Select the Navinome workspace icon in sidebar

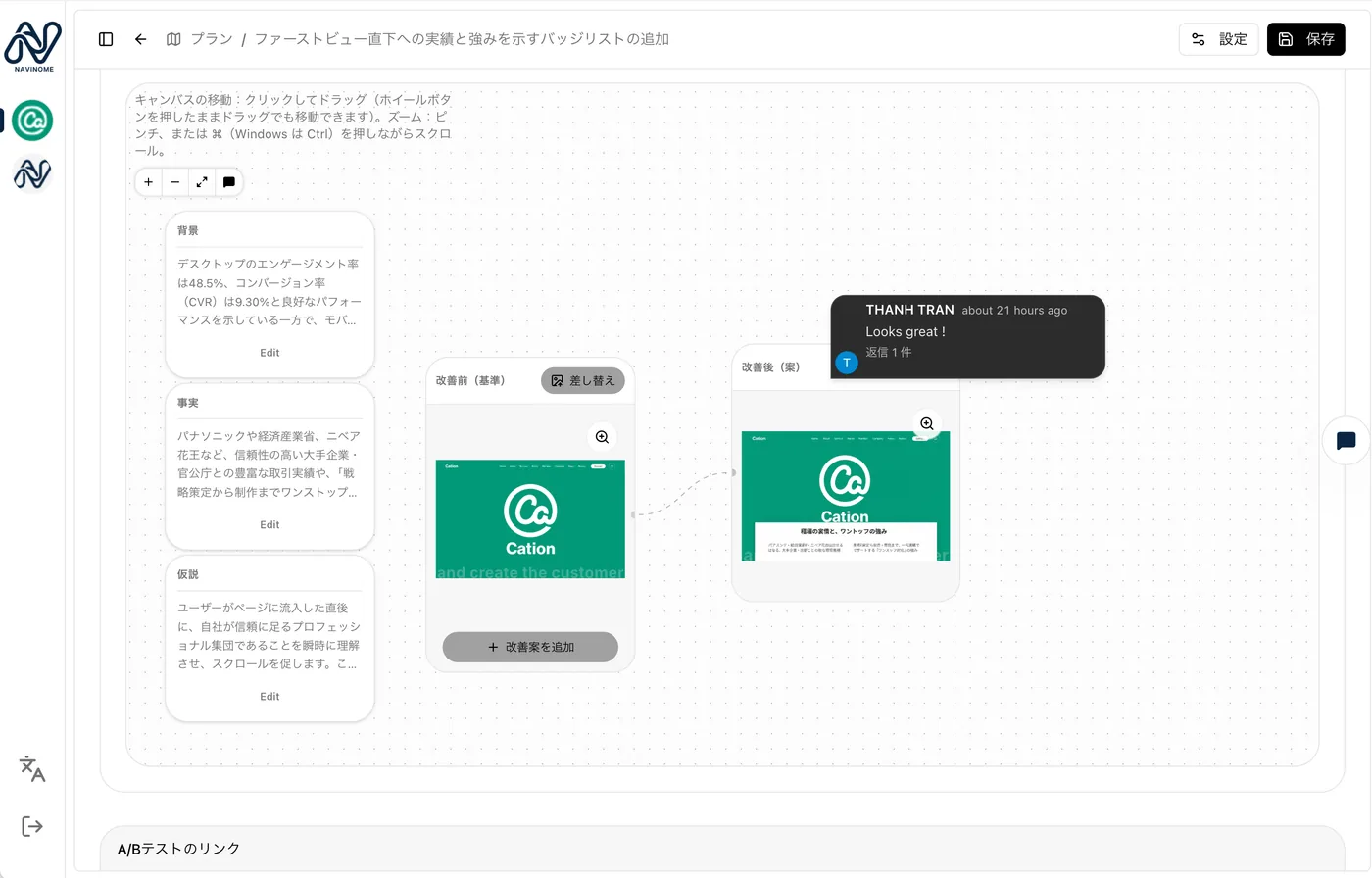click(x=32, y=174)
